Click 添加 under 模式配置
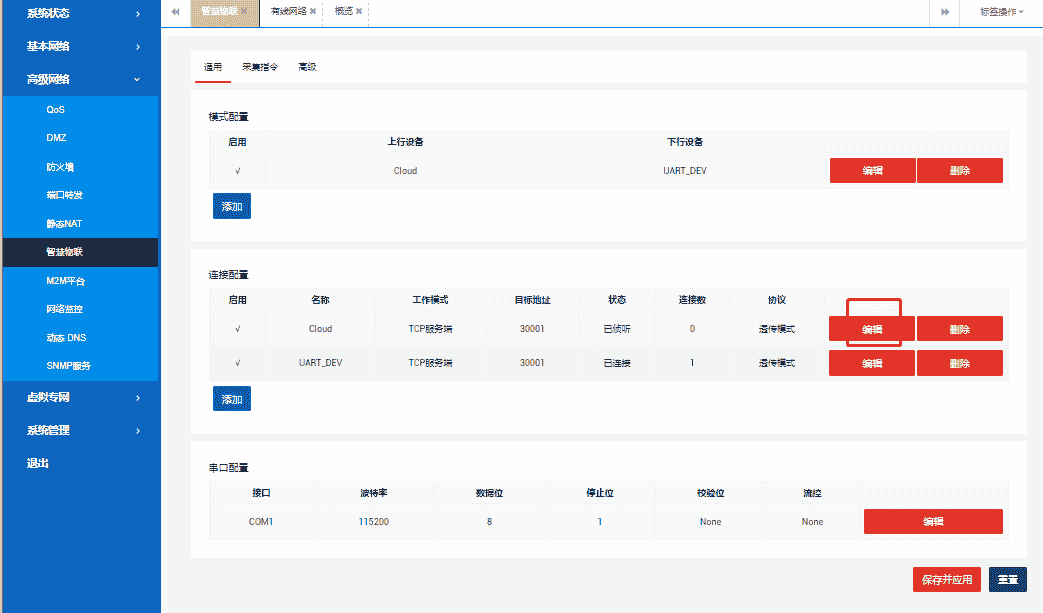Image resolution: width=1043 pixels, height=613 pixels. (x=232, y=207)
